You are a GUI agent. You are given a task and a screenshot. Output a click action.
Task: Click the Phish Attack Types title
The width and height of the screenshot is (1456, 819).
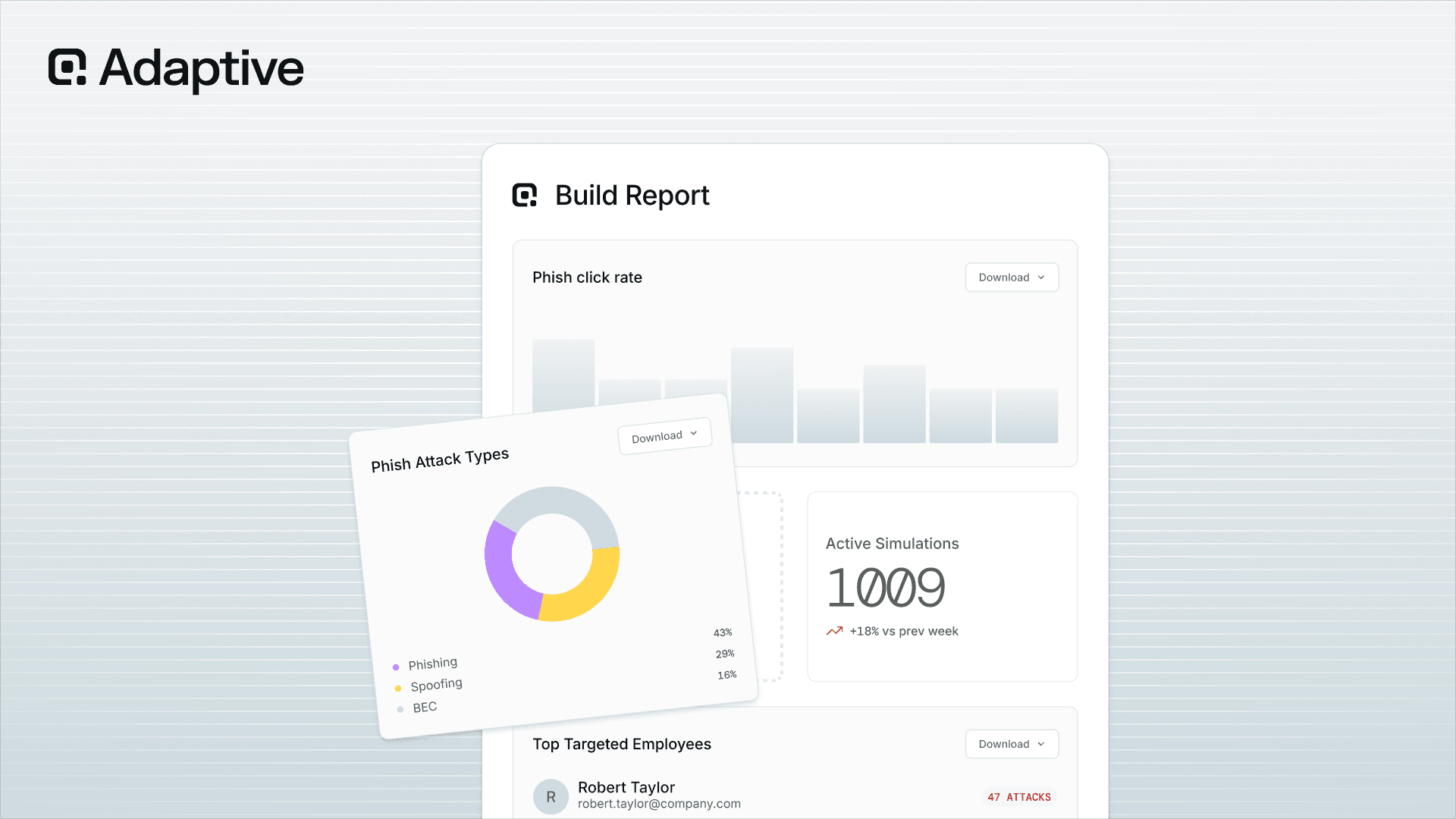coord(440,460)
